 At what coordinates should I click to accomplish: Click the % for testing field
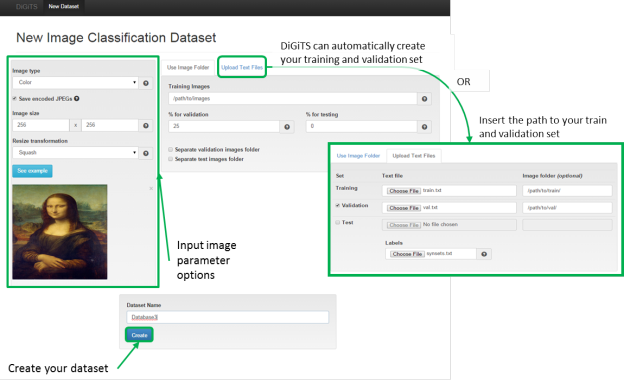tap(361, 126)
